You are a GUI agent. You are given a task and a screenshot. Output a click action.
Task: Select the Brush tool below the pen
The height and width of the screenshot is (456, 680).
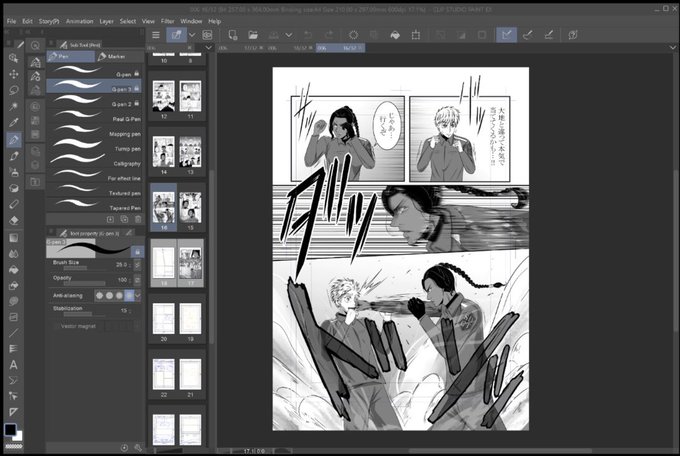tap(13, 156)
